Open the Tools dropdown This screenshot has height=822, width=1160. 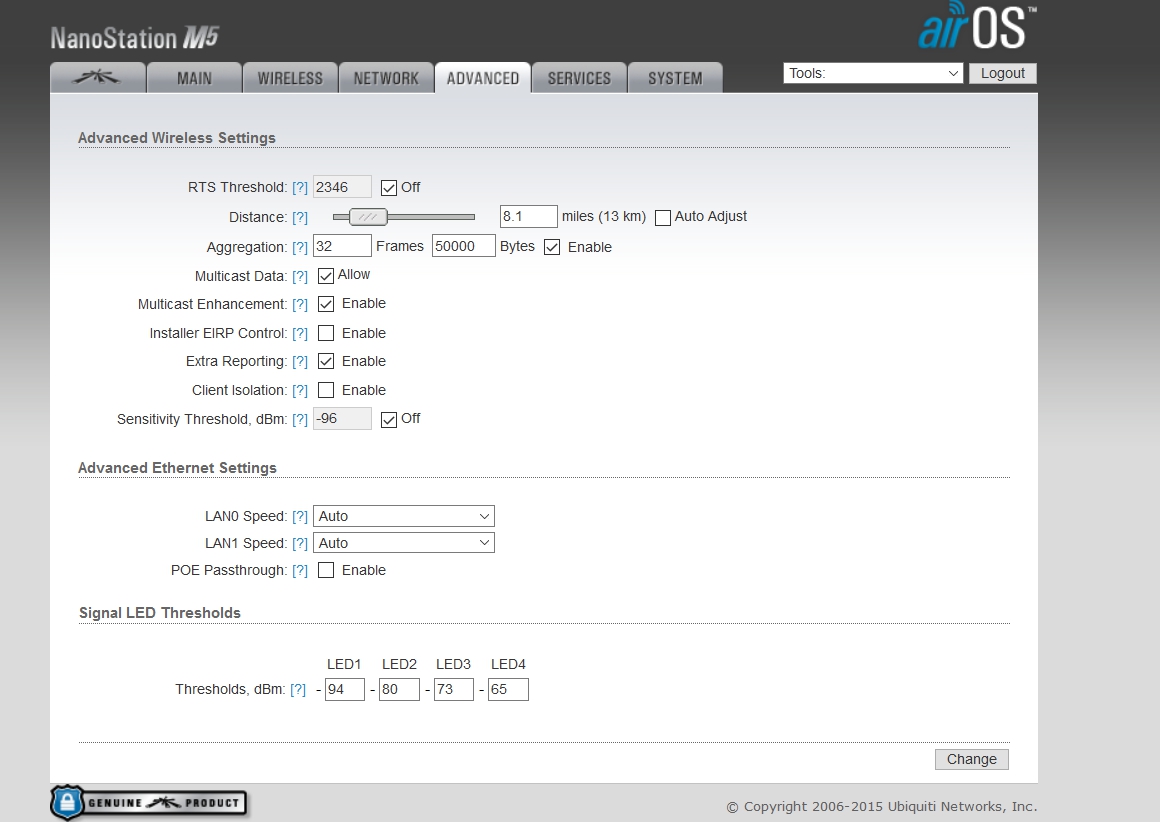tap(873, 73)
